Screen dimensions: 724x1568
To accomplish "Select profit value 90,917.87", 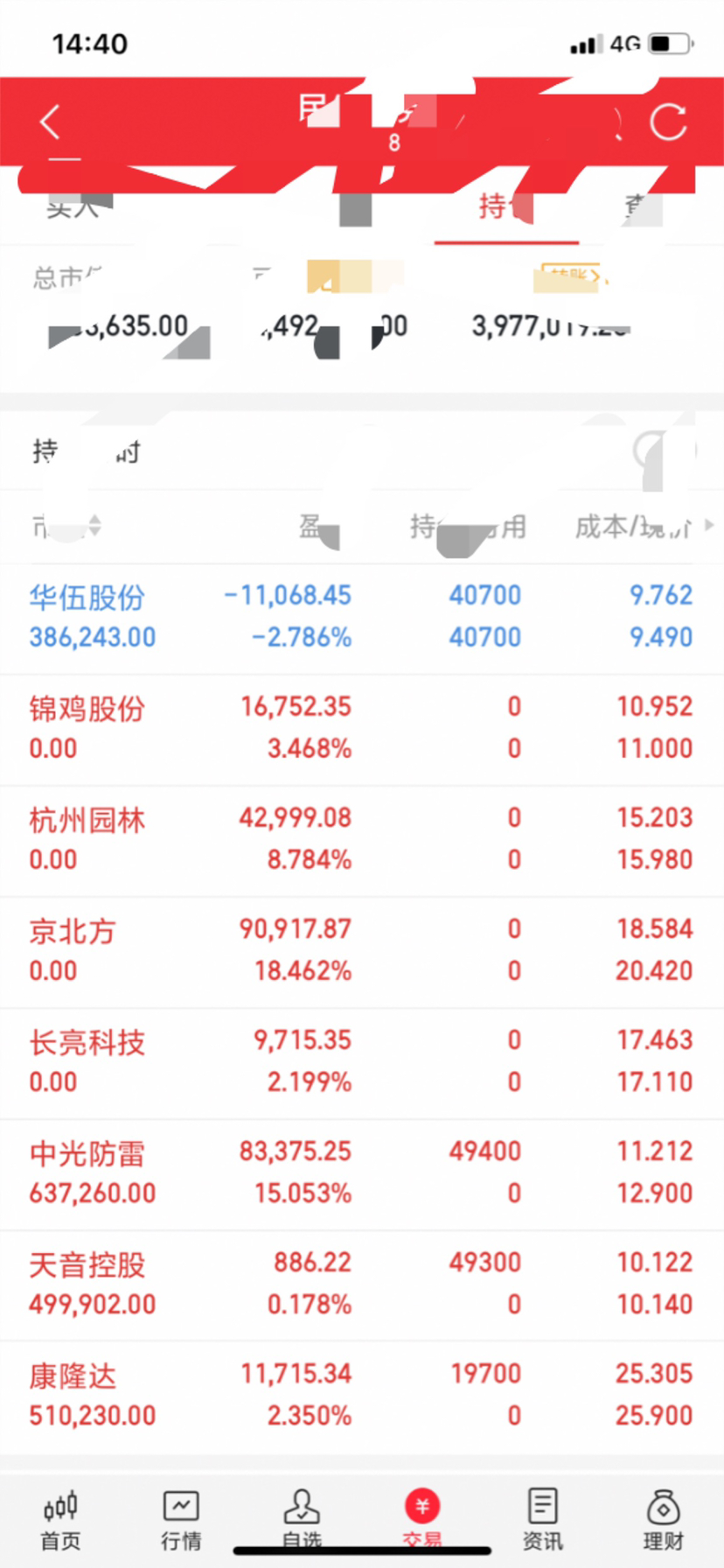I will [x=296, y=929].
